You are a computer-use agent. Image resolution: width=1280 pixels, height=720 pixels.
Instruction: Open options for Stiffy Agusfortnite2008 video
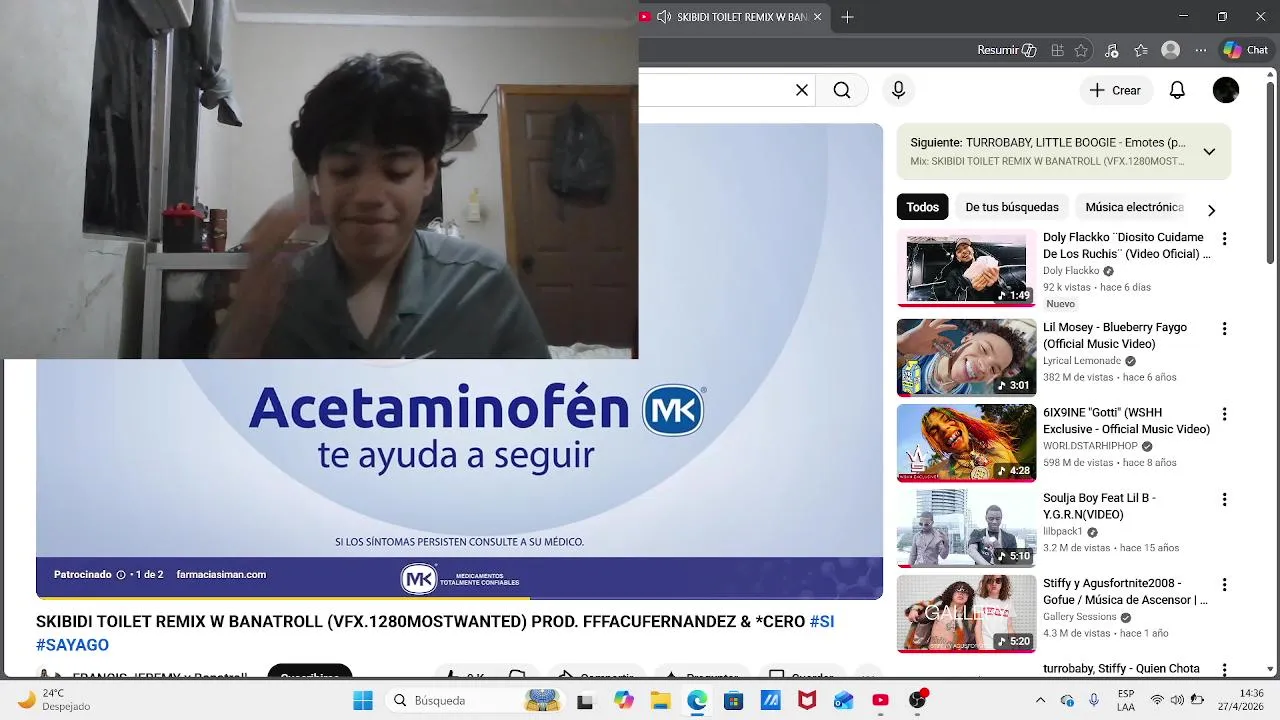(1224, 584)
